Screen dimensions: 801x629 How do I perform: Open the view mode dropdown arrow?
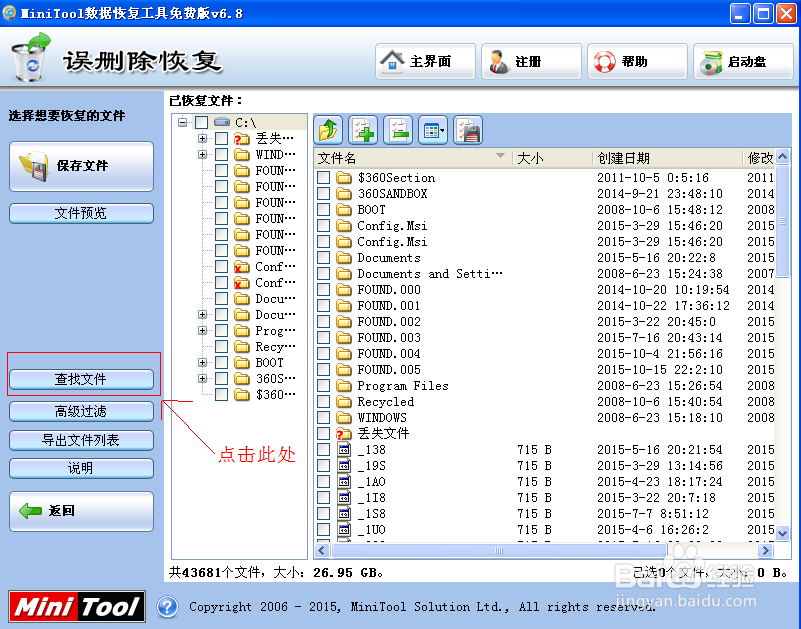(x=443, y=128)
